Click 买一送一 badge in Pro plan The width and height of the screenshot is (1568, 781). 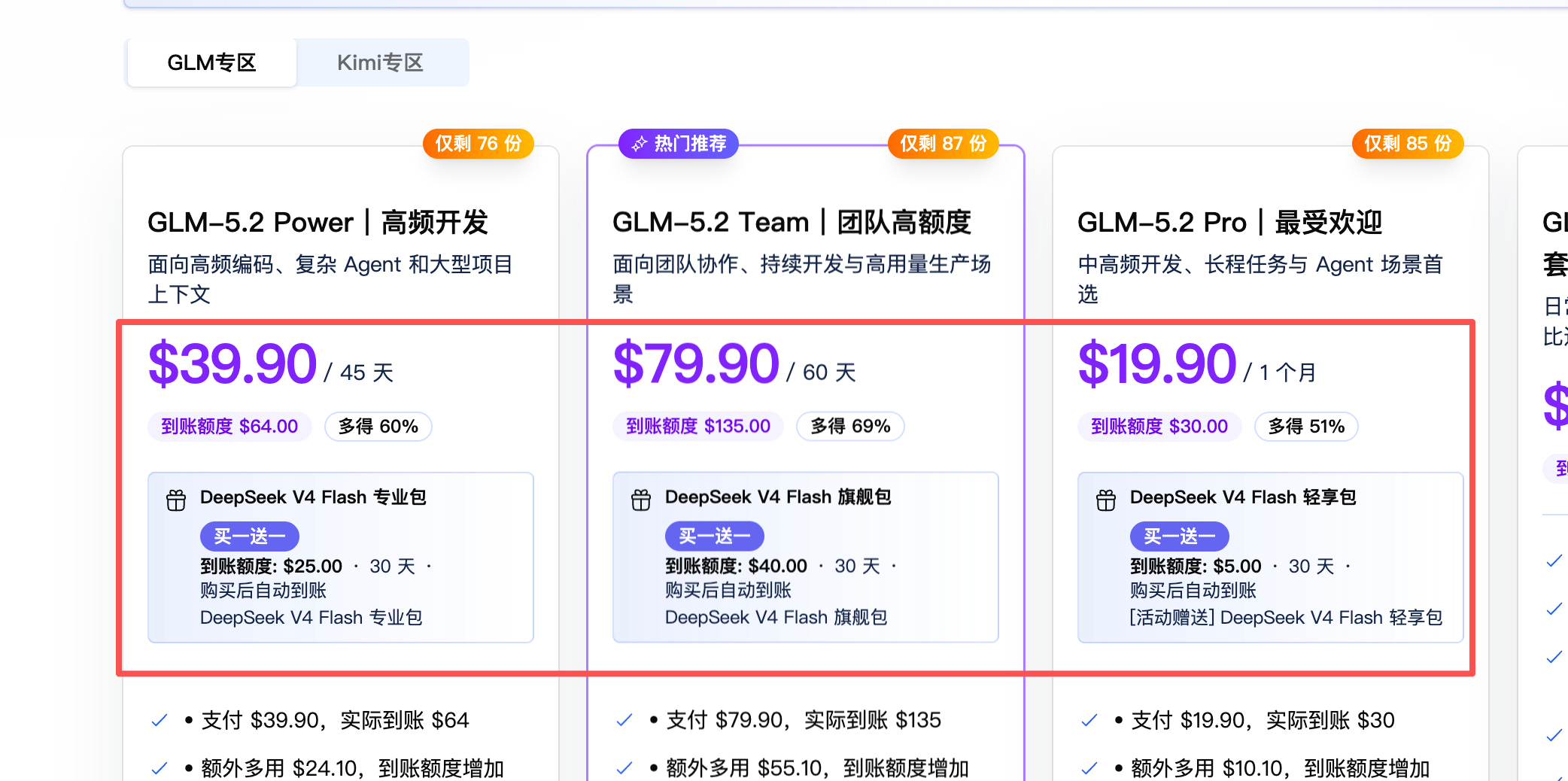(1180, 536)
